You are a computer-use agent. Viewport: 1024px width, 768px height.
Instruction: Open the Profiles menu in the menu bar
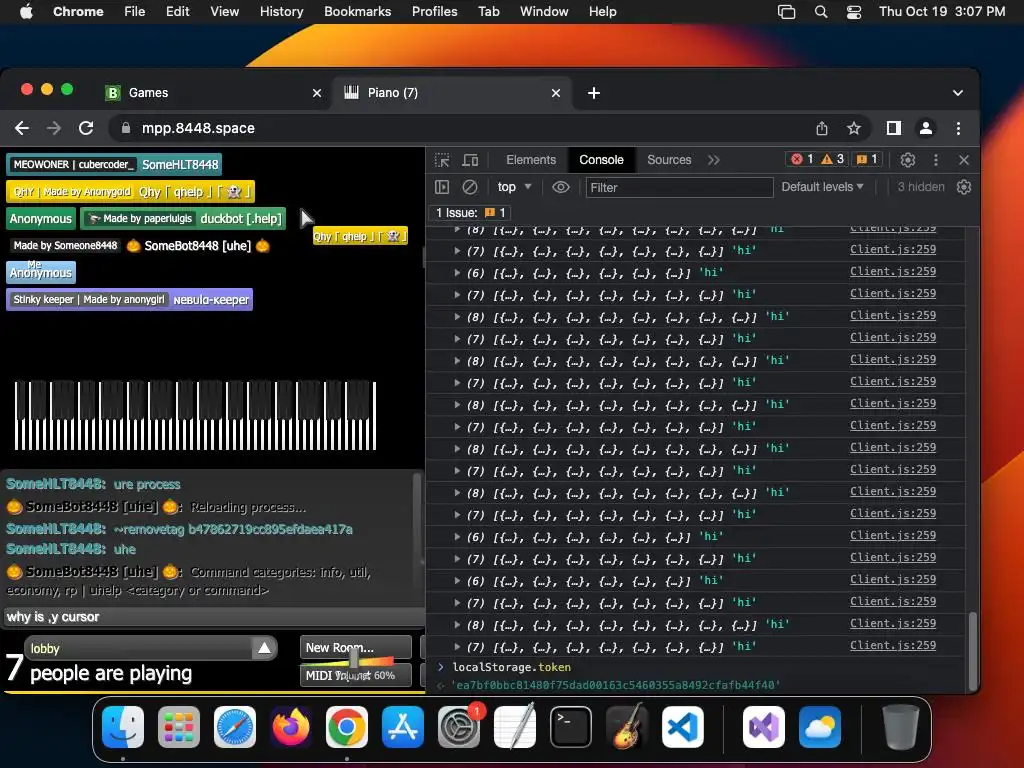coord(434,12)
